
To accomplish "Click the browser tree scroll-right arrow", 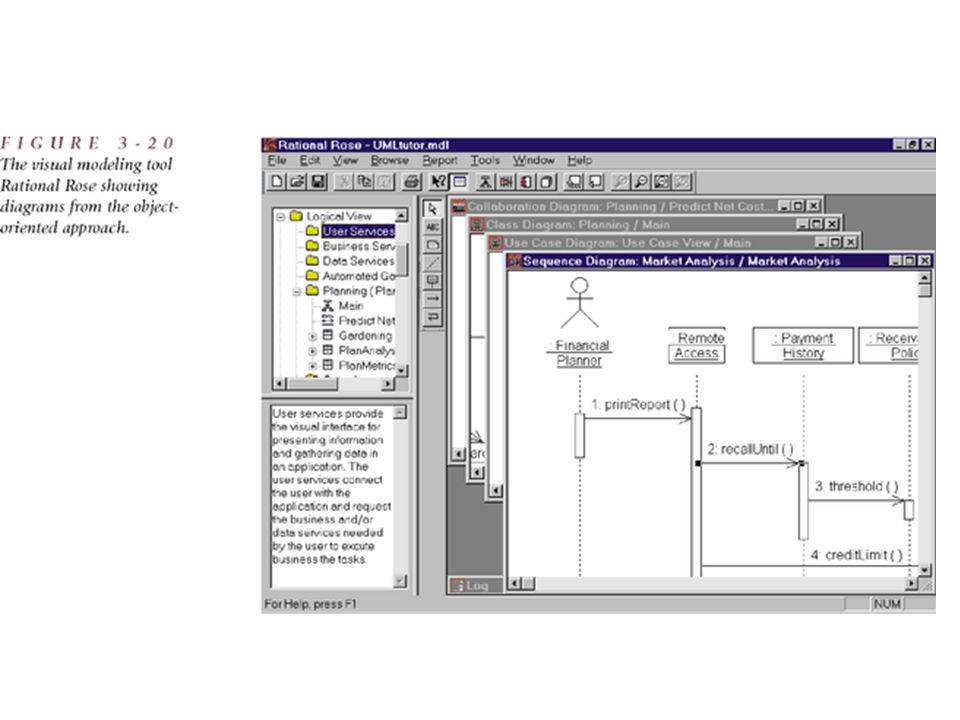I will 388,384.
